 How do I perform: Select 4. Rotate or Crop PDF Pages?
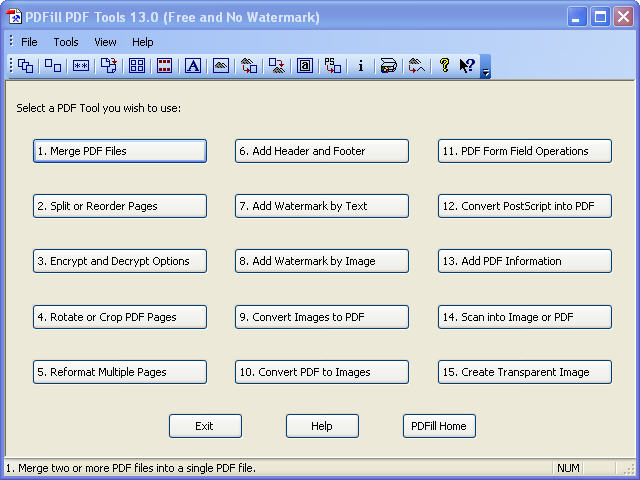click(120, 317)
